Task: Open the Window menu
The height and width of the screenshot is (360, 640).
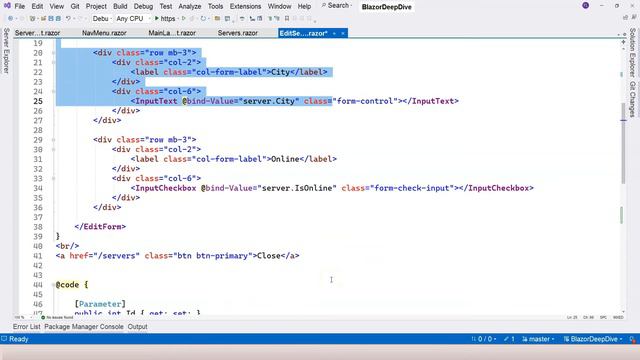Action: (279, 6)
